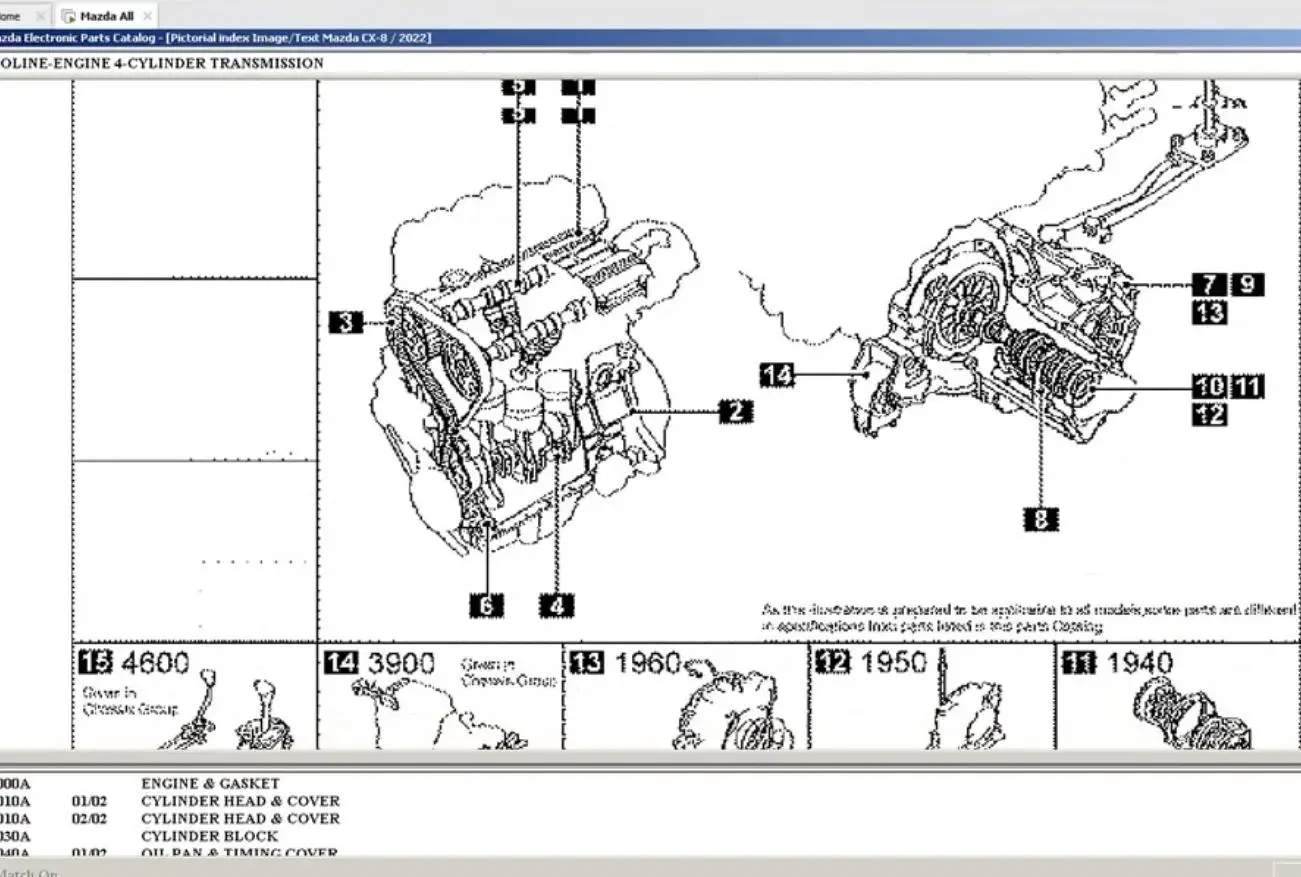Switch to the Mazda All tab
The image size is (1301, 877).
point(106,16)
